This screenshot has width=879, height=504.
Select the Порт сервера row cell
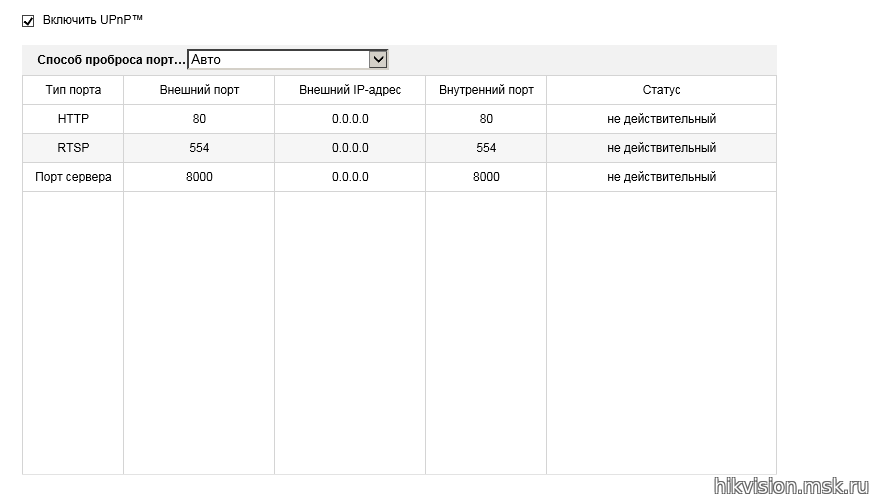73,177
